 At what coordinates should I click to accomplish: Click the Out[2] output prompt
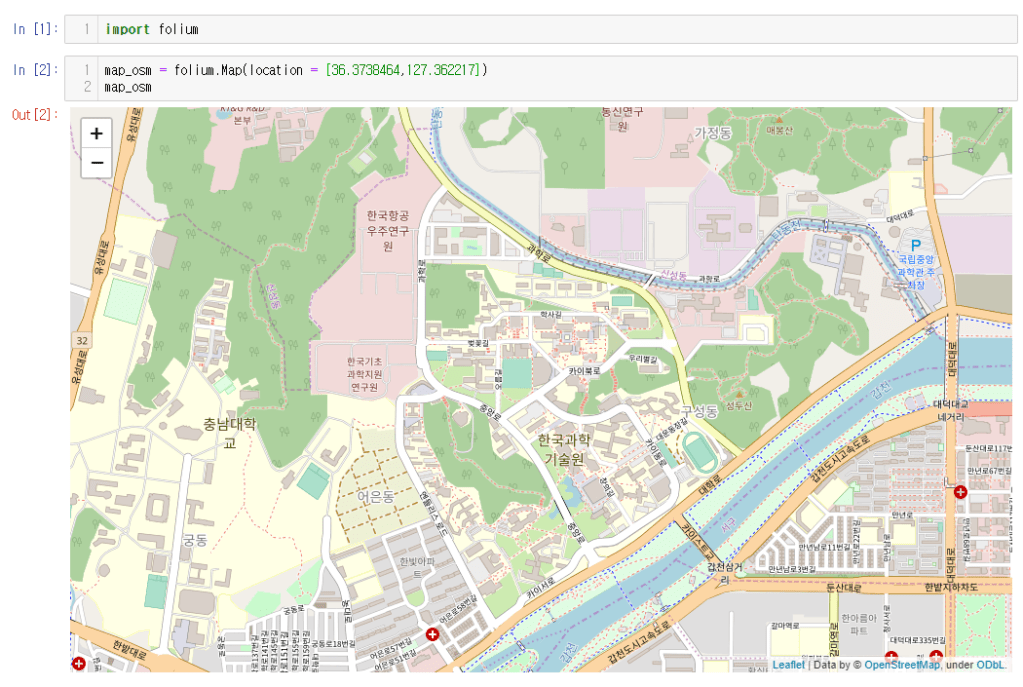pos(34,114)
